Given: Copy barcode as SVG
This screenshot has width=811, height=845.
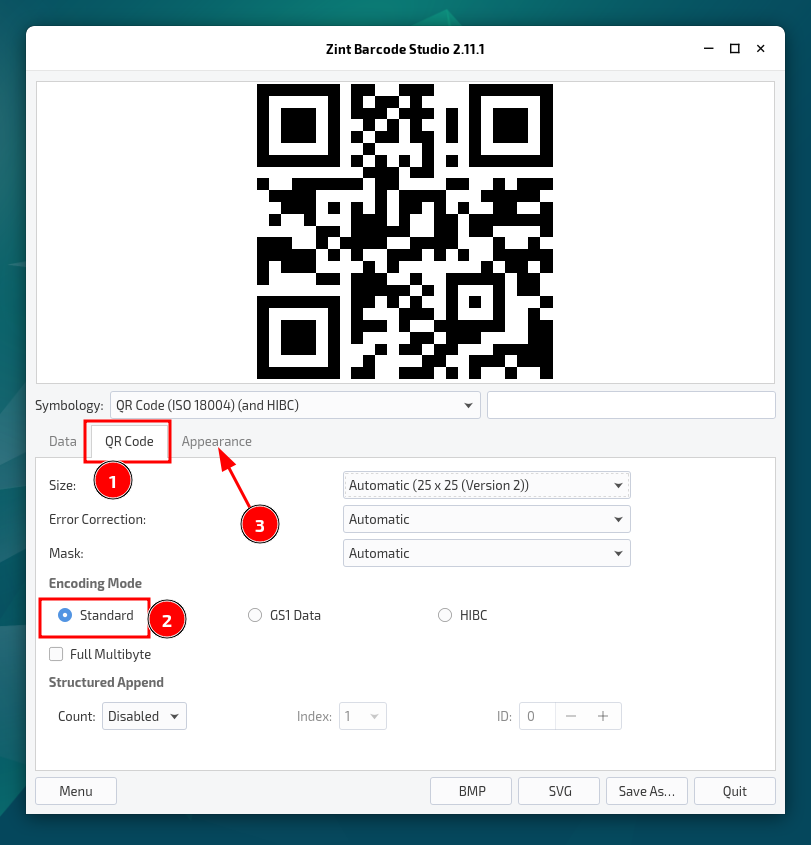Looking at the screenshot, I should point(559,791).
